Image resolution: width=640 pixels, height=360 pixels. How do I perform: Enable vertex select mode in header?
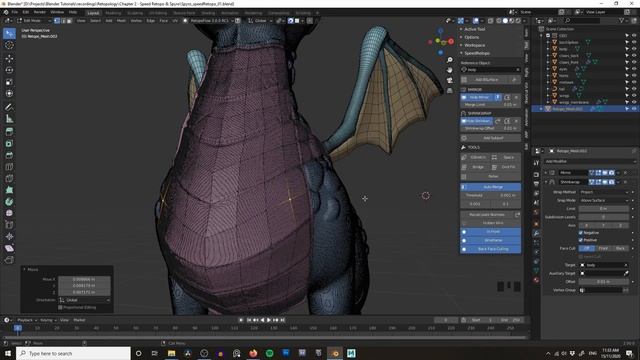(57, 20)
